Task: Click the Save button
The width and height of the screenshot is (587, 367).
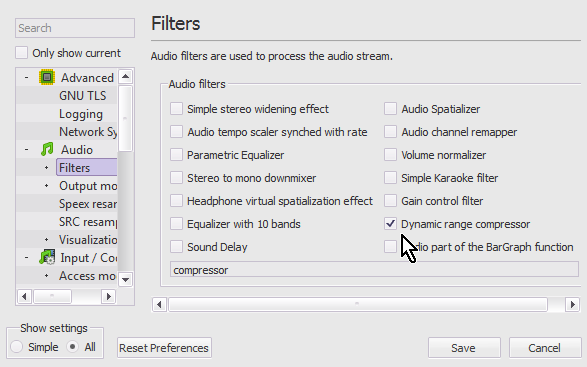Action: point(464,348)
